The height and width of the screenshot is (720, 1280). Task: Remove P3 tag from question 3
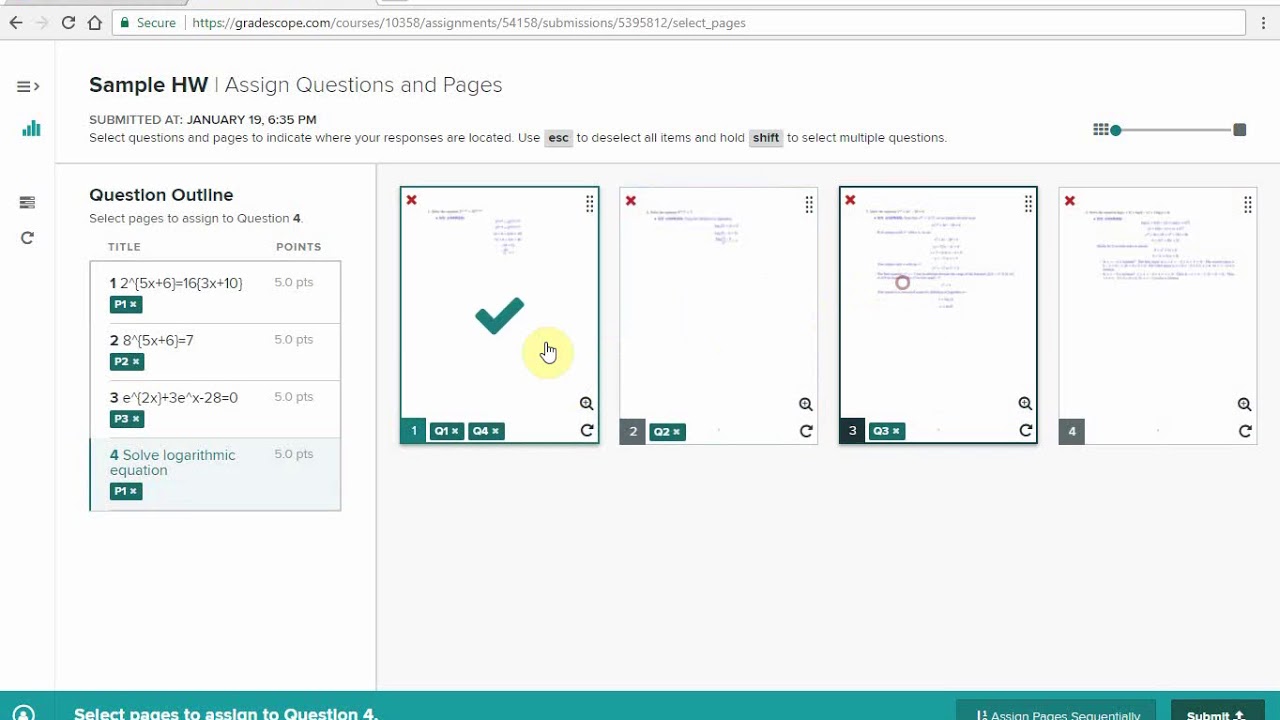135,419
